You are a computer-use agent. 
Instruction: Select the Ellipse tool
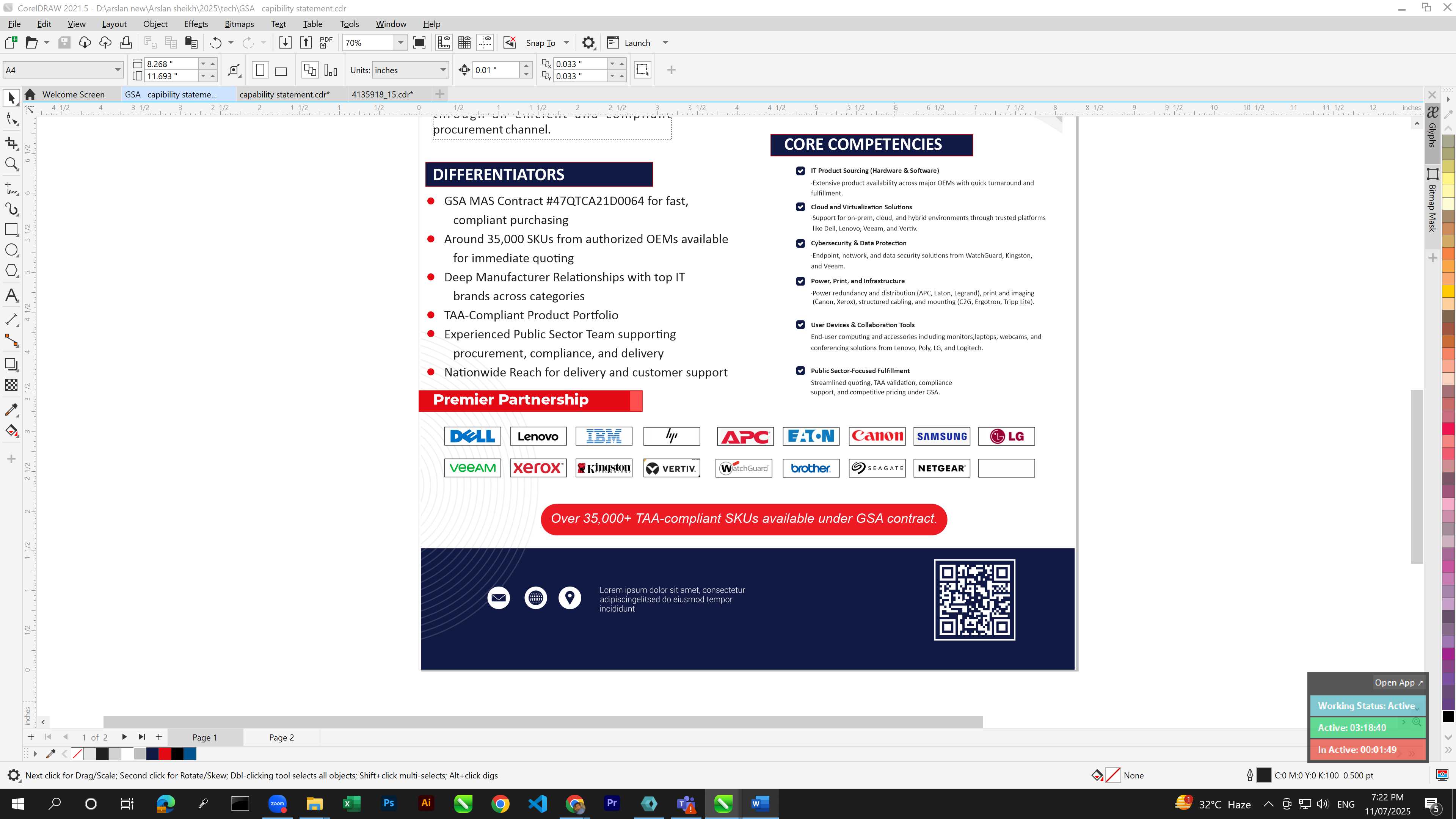tap(11, 250)
